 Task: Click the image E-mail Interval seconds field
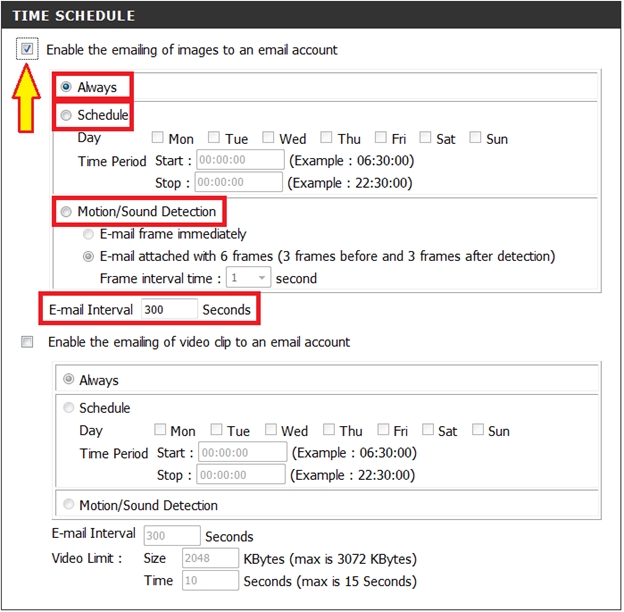tap(168, 310)
